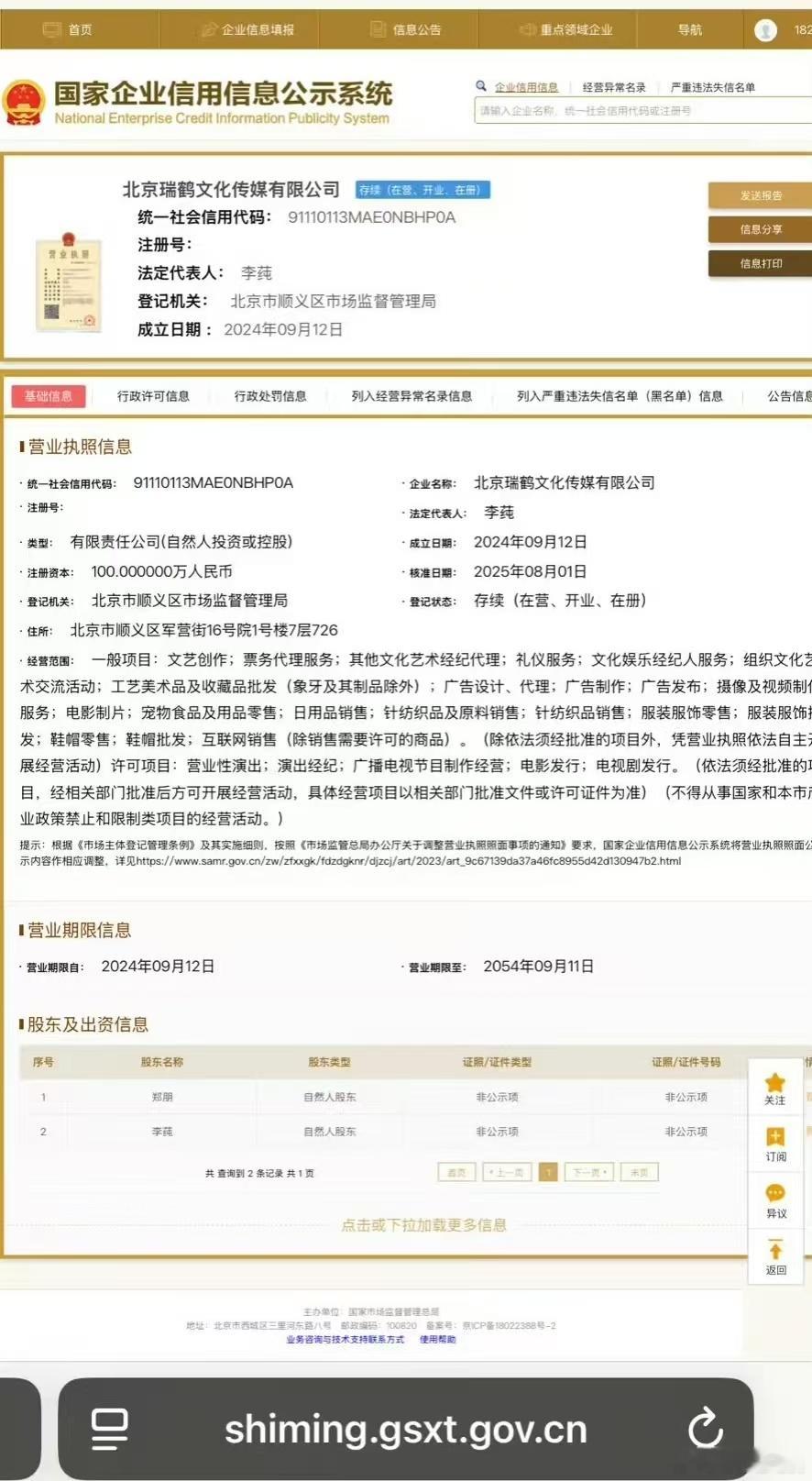This screenshot has height=1481, width=812.
Task: Click the 信息打印 button
Action: (x=760, y=263)
